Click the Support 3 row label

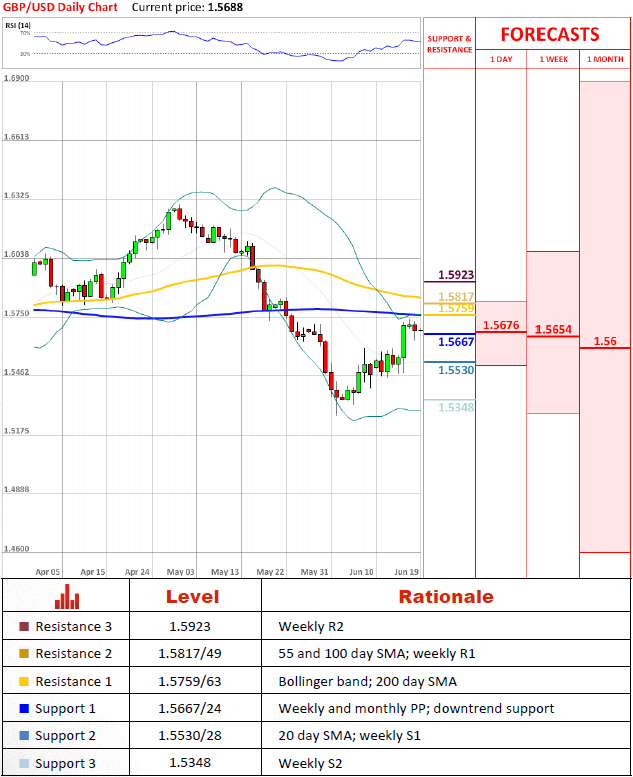pos(65,764)
